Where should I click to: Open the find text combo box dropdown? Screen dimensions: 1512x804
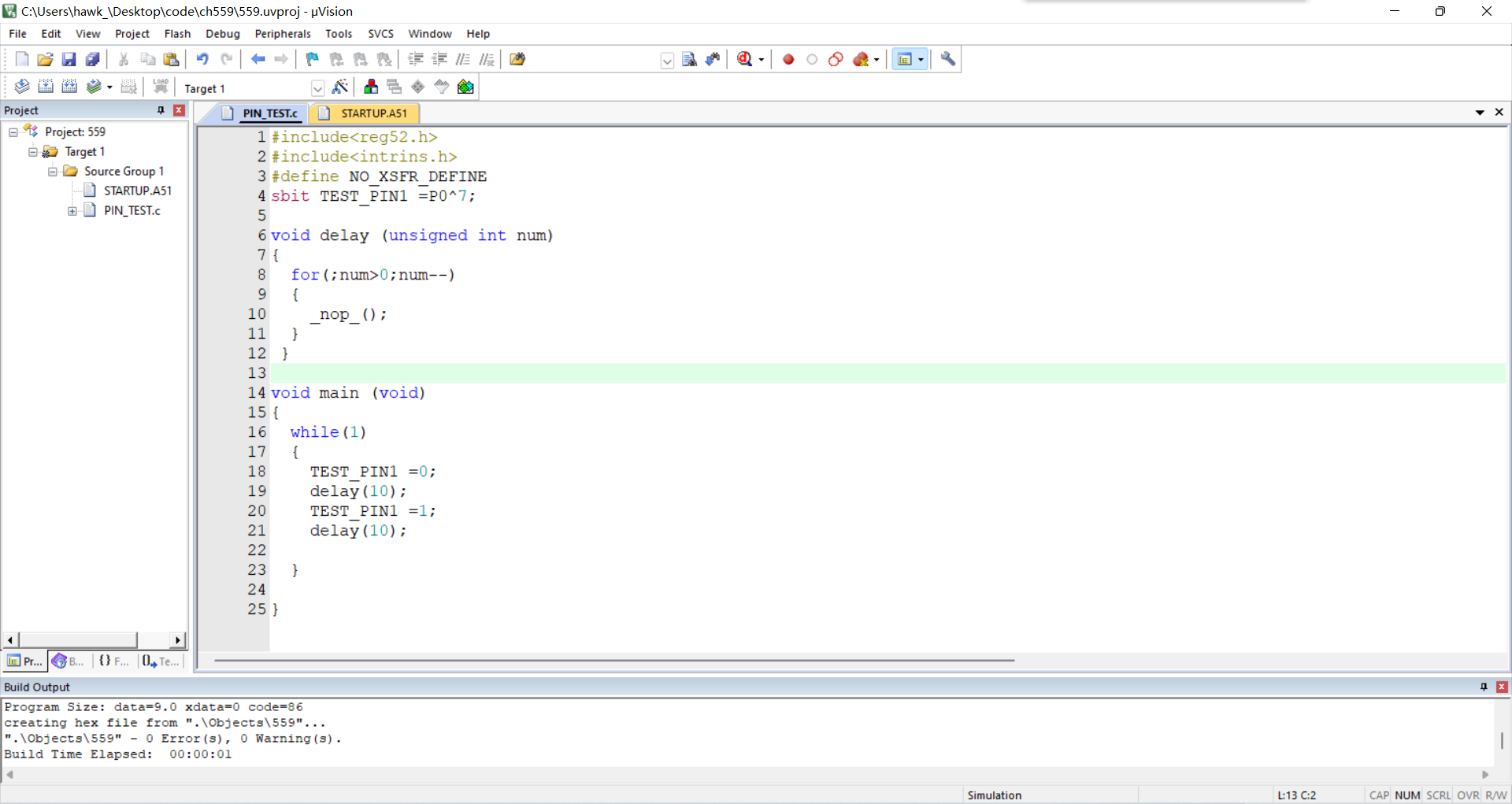[667, 61]
